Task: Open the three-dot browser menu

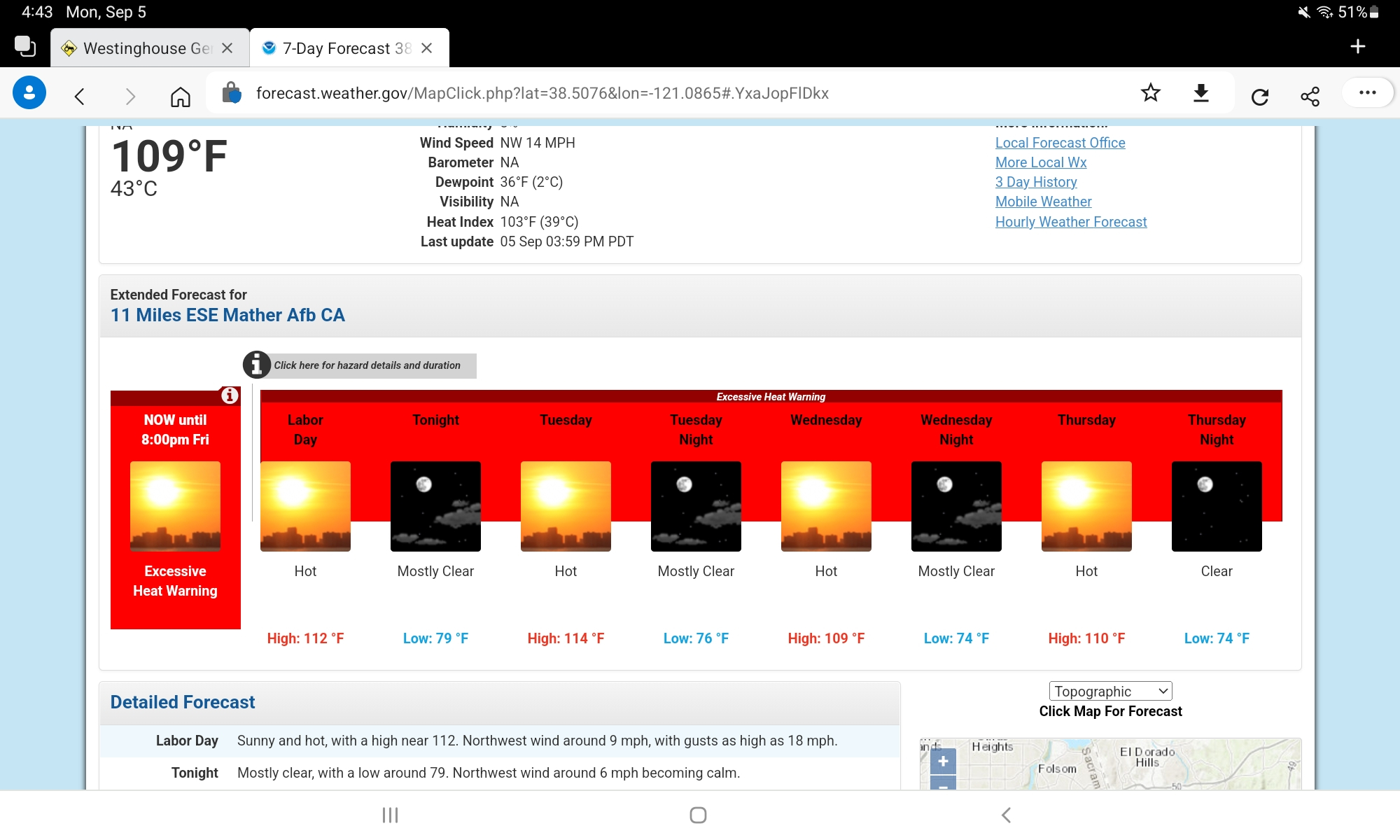Action: coord(1367,93)
